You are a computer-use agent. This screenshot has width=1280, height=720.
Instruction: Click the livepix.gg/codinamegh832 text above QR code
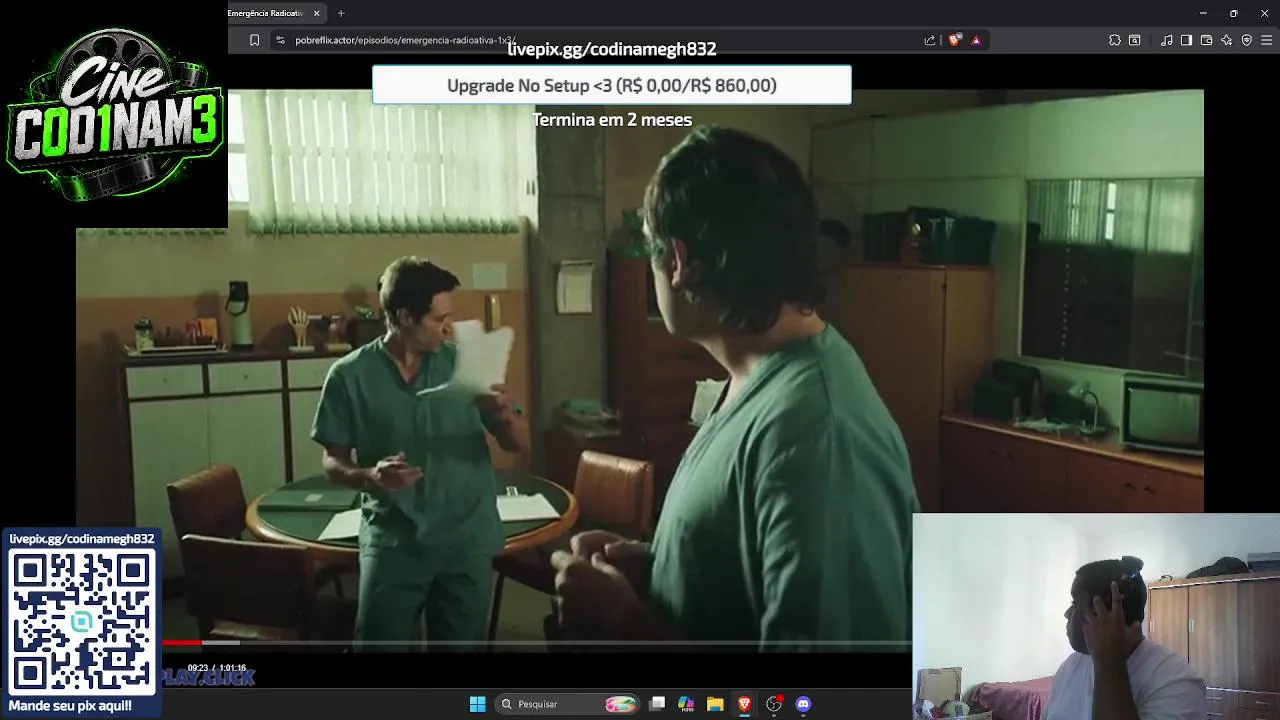coord(82,539)
